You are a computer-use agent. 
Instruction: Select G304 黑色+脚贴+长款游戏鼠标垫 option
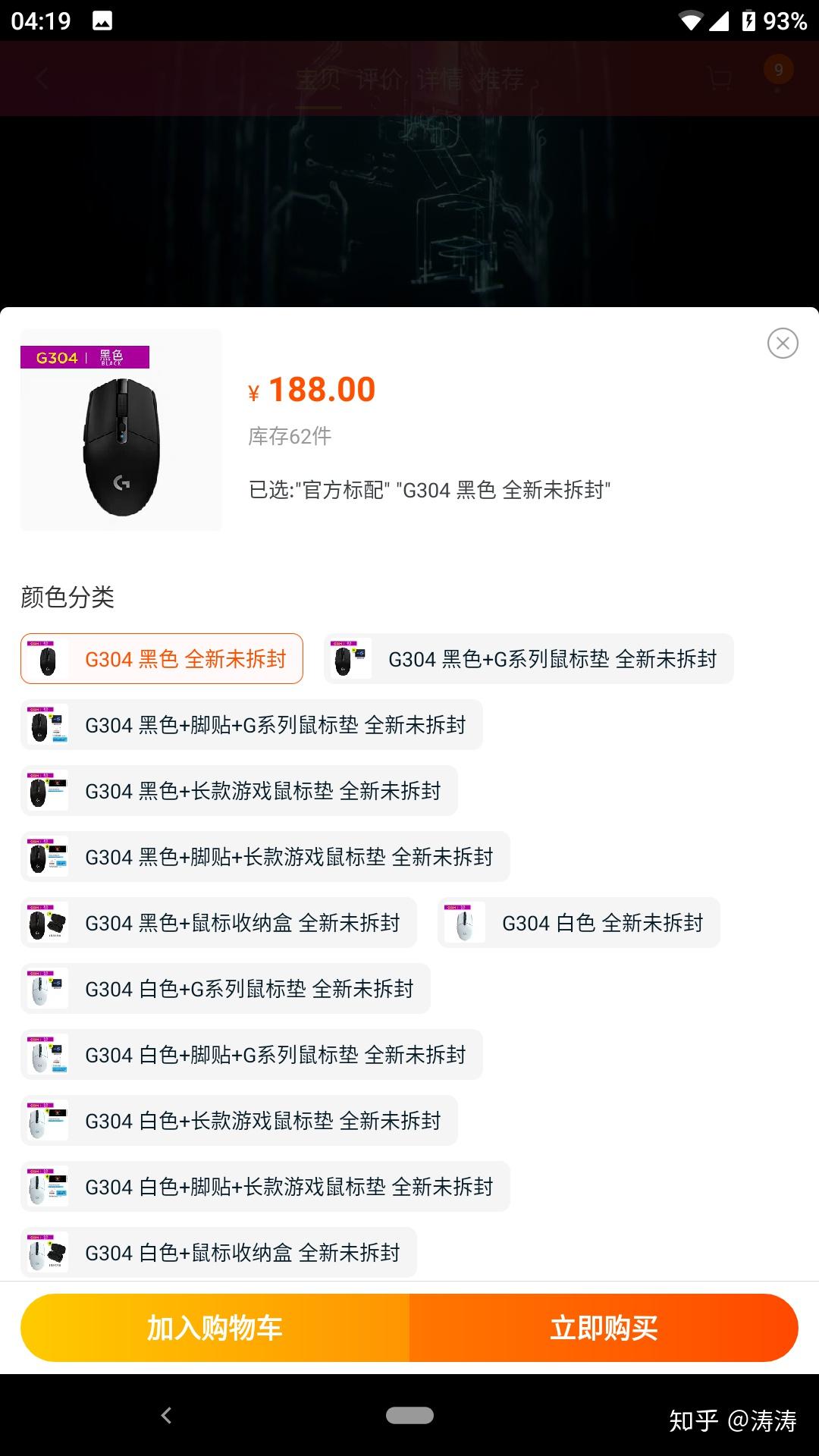pyautogui.click(x=265, y=857)
